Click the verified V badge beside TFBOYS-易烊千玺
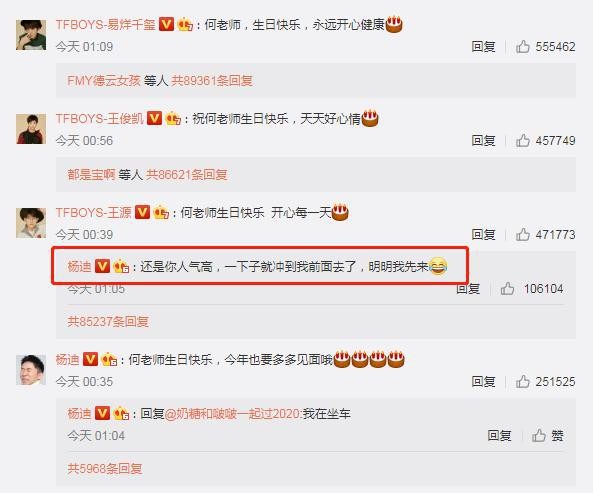Image resolution: width=593 pixels, height=493 pixels. (166, 24)
